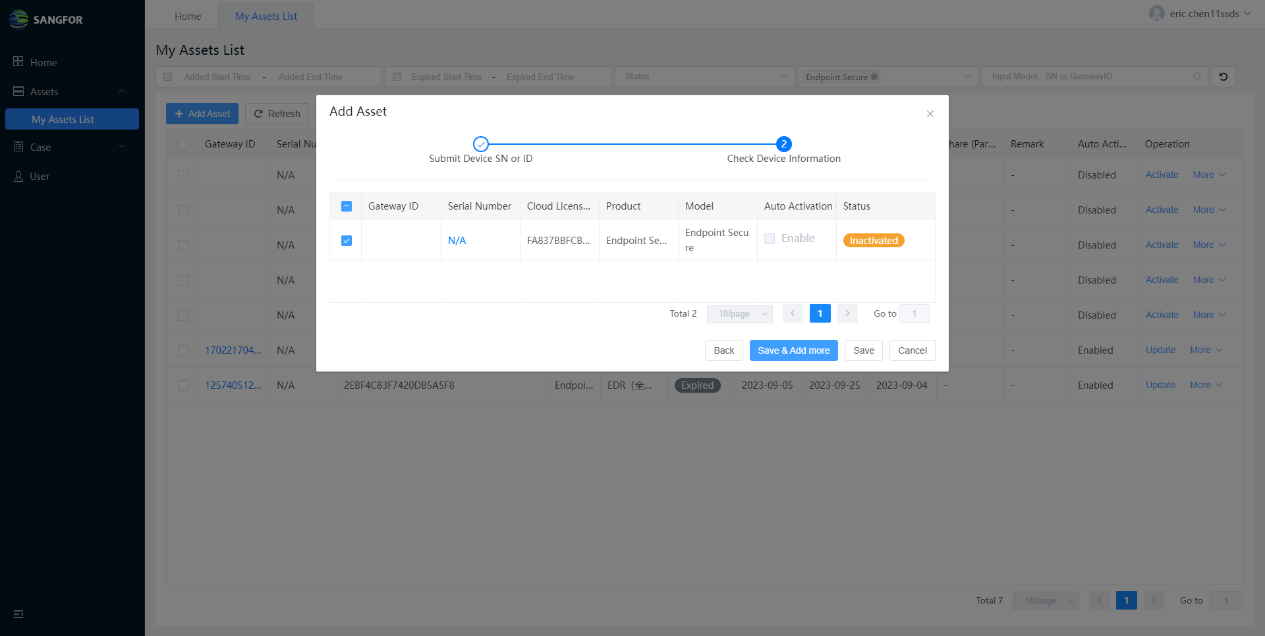Enable Auto Activation checkbox in dialog

pyautogui.click(x=770, y=239)
